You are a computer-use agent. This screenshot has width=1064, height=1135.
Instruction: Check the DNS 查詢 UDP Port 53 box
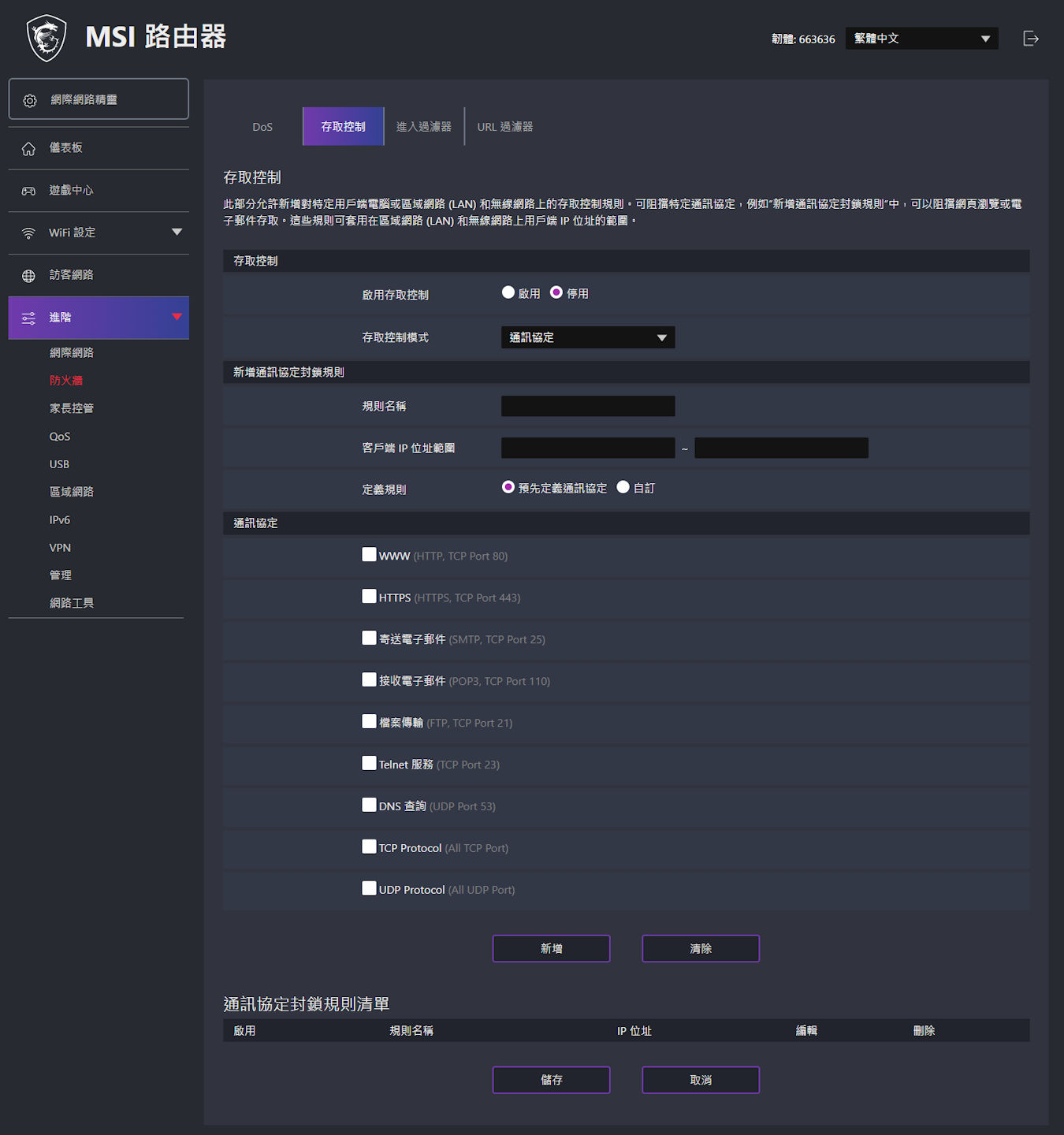(369, 805)
